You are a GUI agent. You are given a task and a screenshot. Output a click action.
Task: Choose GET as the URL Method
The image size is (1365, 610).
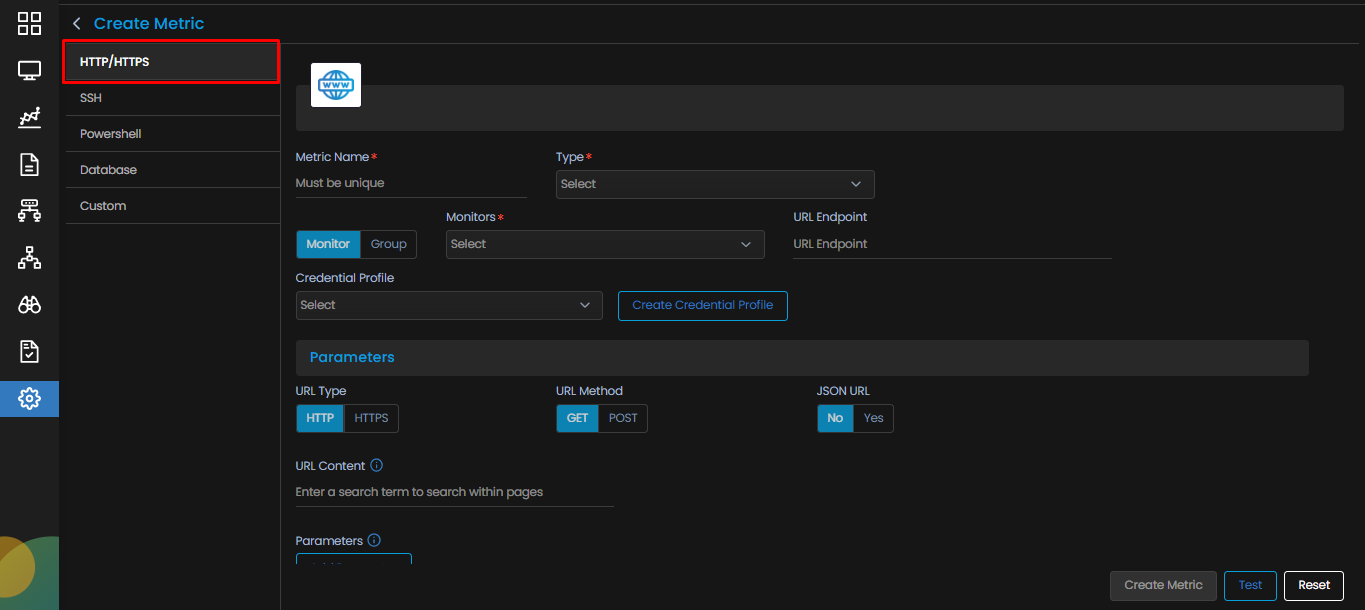point(578,418)
